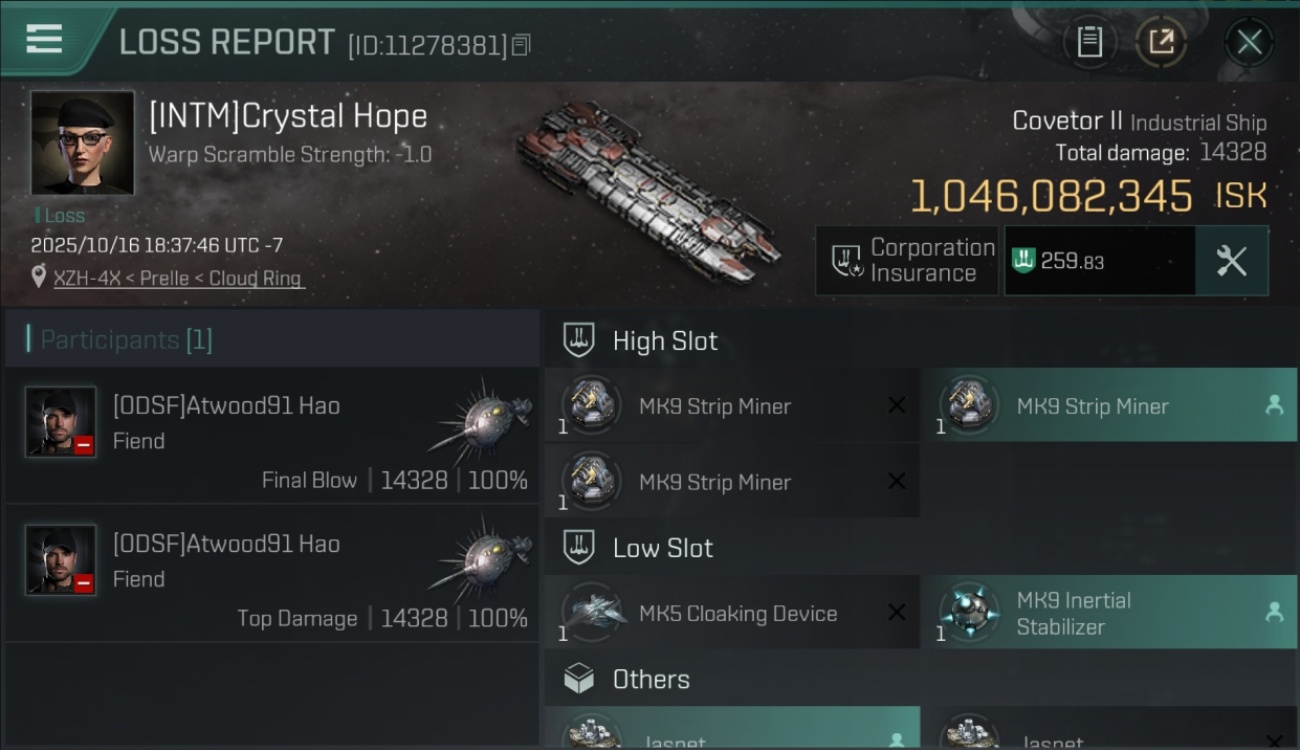The width and height of the screenshot is (1300, 750).
Task: Close the loss report window
Action: [1249, 42]
